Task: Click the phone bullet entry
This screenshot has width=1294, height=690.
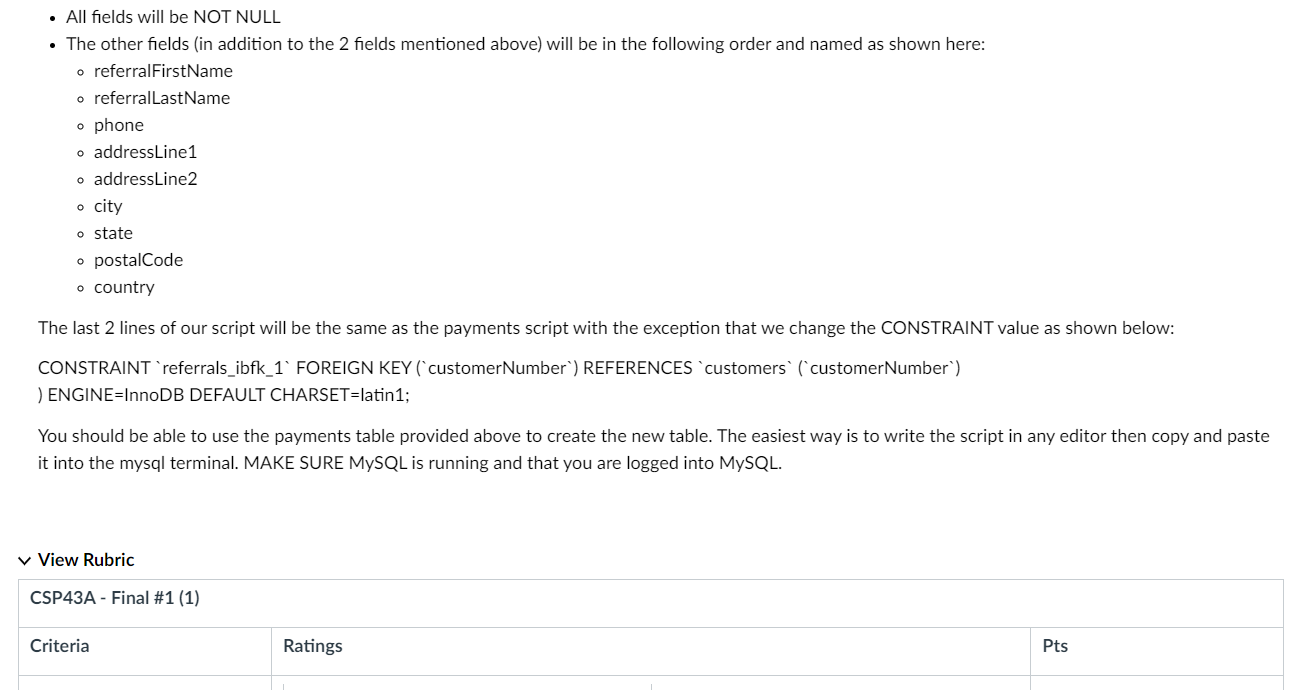Action: (x=118, y=125)
